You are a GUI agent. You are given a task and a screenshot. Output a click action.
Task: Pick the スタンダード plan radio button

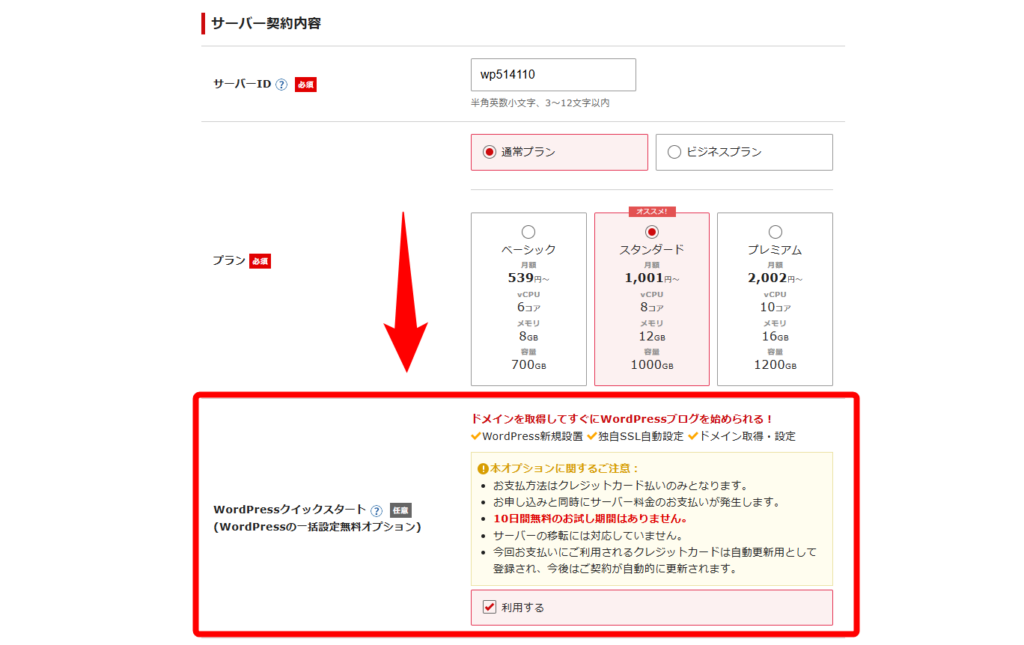coord(652,232)
